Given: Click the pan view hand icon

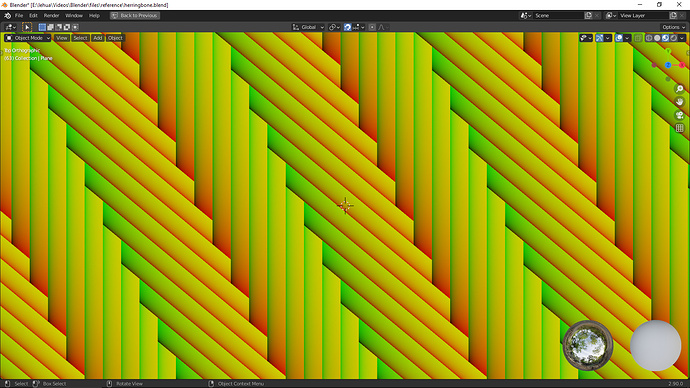Looking at the screenshot, I should pos(679,102).
